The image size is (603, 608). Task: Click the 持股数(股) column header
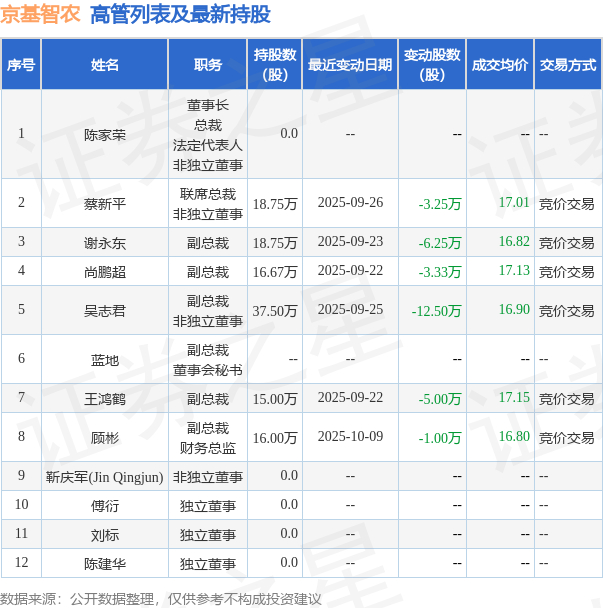click(275, 64)
